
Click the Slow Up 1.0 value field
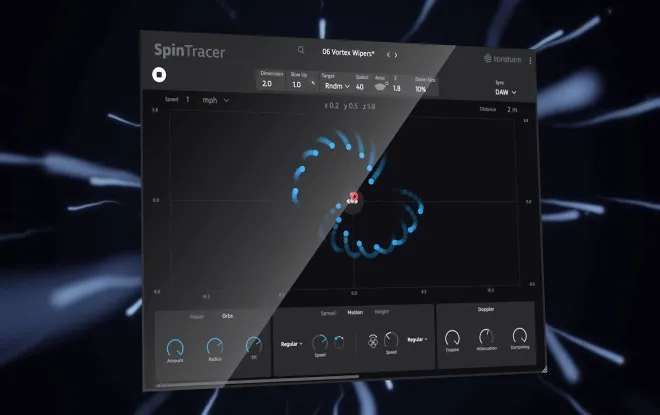(x=297, y=85)
